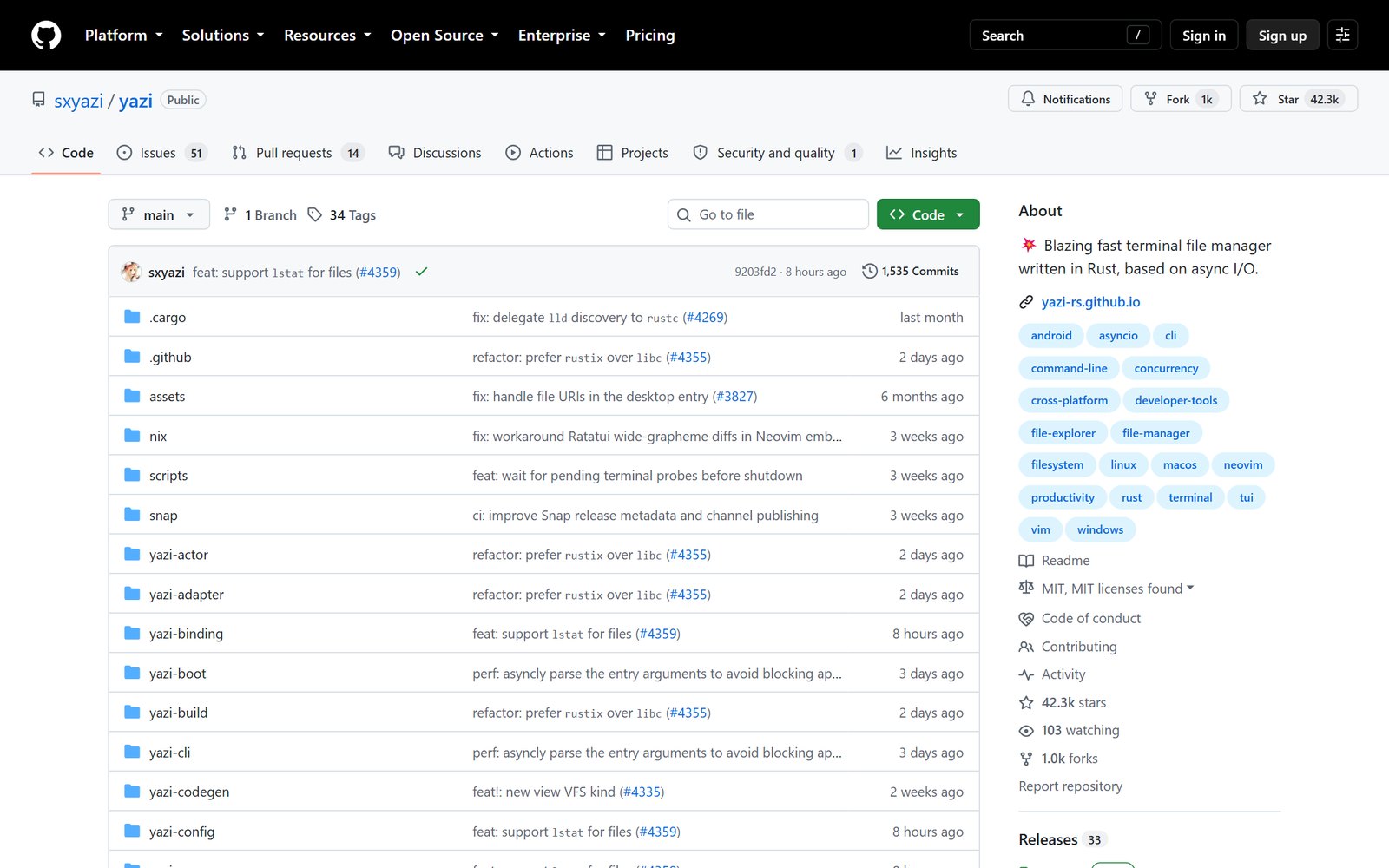Open the Insights tab
Image resolution: width=1389 pixels, height=868 pixels.
pyautogui.click(x=921, y=153)
